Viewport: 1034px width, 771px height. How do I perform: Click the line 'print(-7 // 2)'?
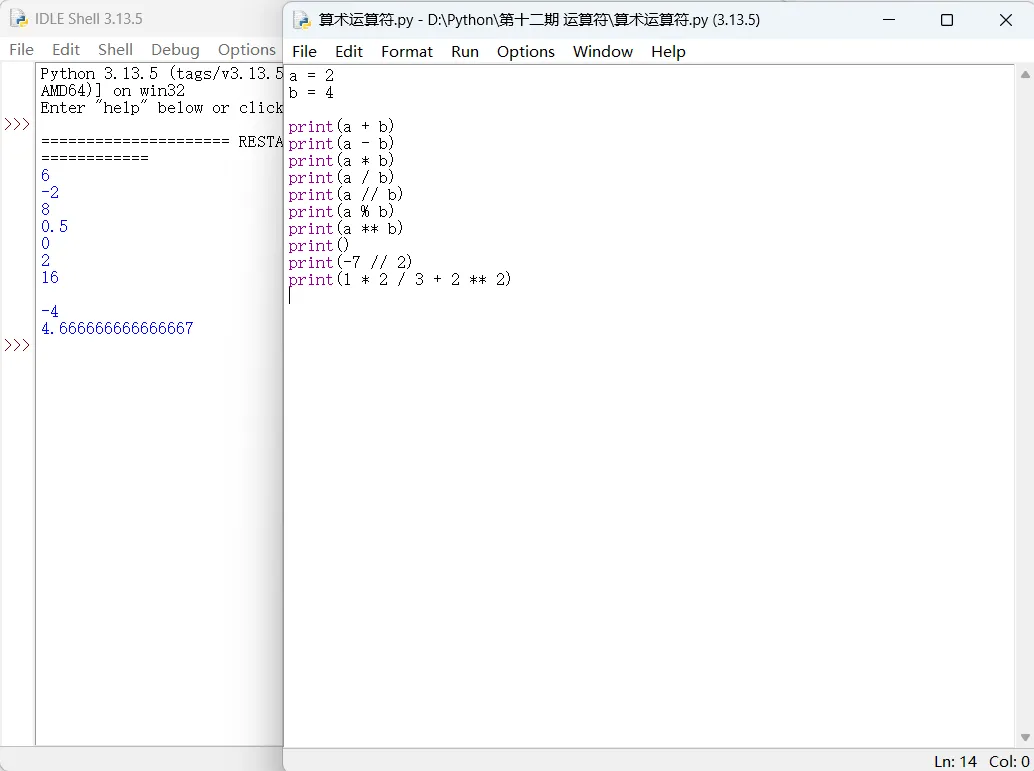tap(350, 262)
